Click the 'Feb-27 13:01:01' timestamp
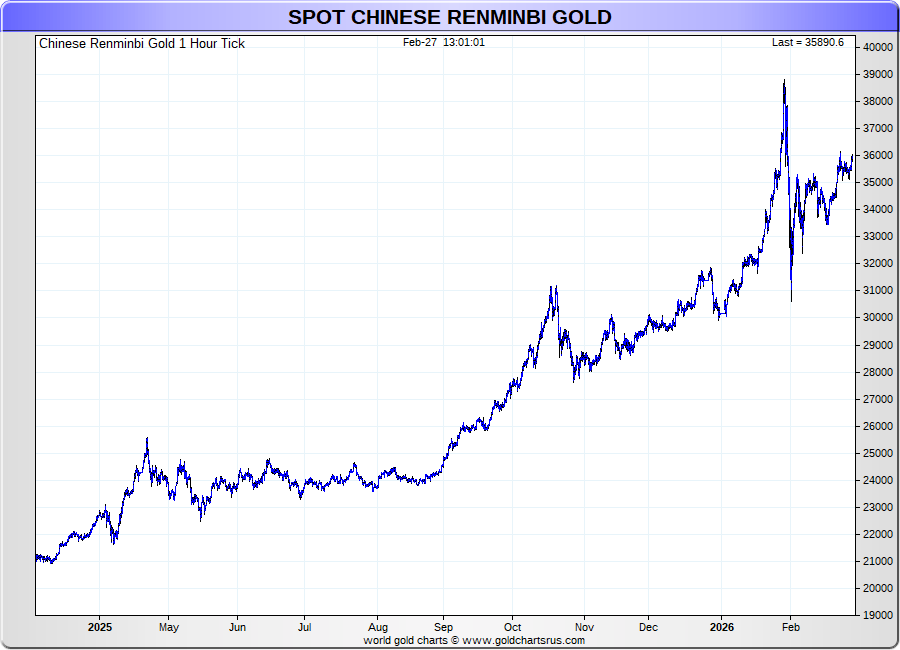Screen dimensions: 900x650 click(x=444, y=42)
